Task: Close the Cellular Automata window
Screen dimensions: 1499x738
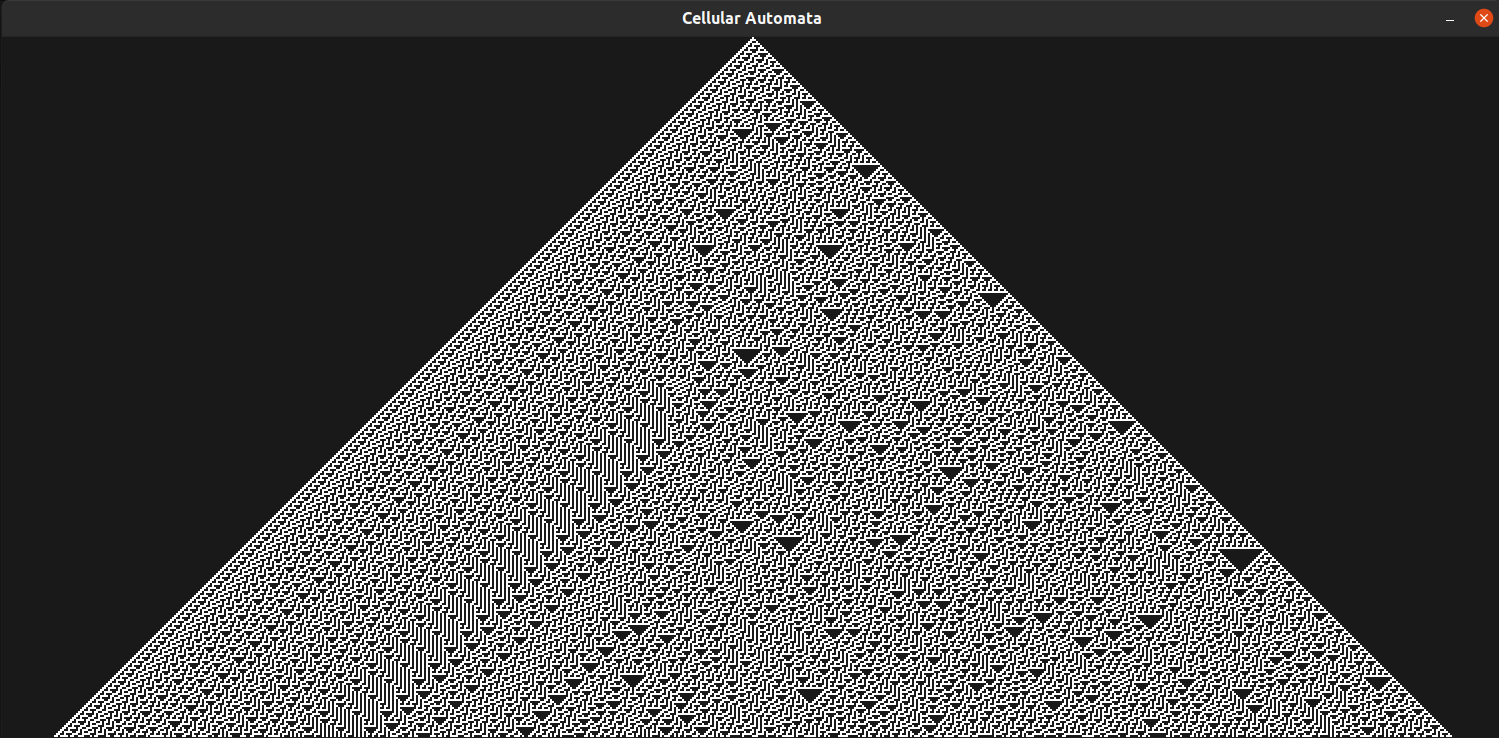Action: pos(1483,17)
